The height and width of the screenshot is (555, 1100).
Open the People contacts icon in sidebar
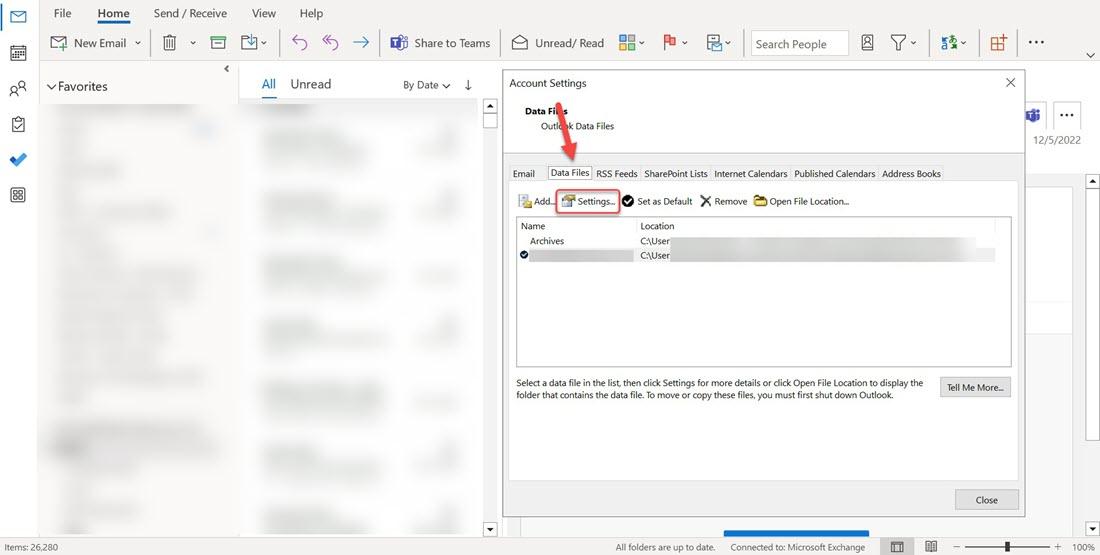pyautogui.click(x=18, y=88)
